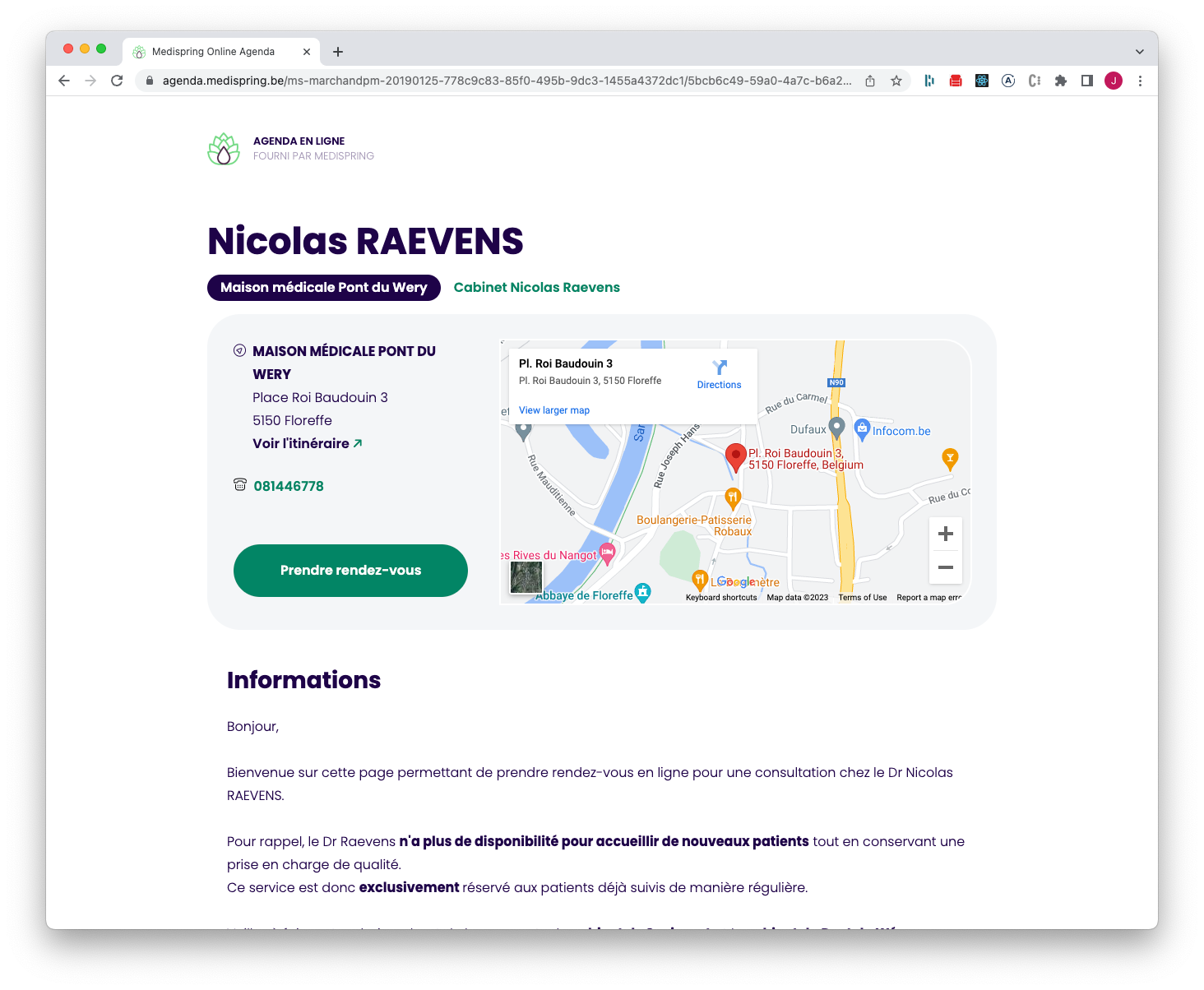Click the red Pl. Roi Baudouin pin
Image resolution: width=1204 pixels, height=990 pixels.
[x=736, y=457]
